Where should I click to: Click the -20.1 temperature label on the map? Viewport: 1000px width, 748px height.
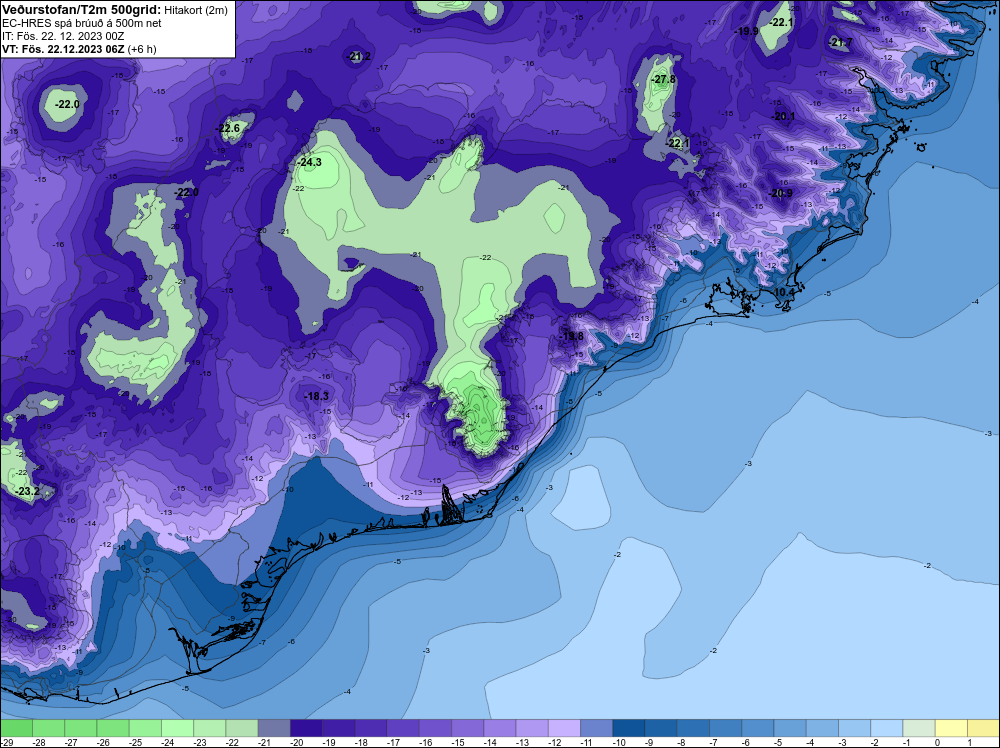click(x=784, y=117)
